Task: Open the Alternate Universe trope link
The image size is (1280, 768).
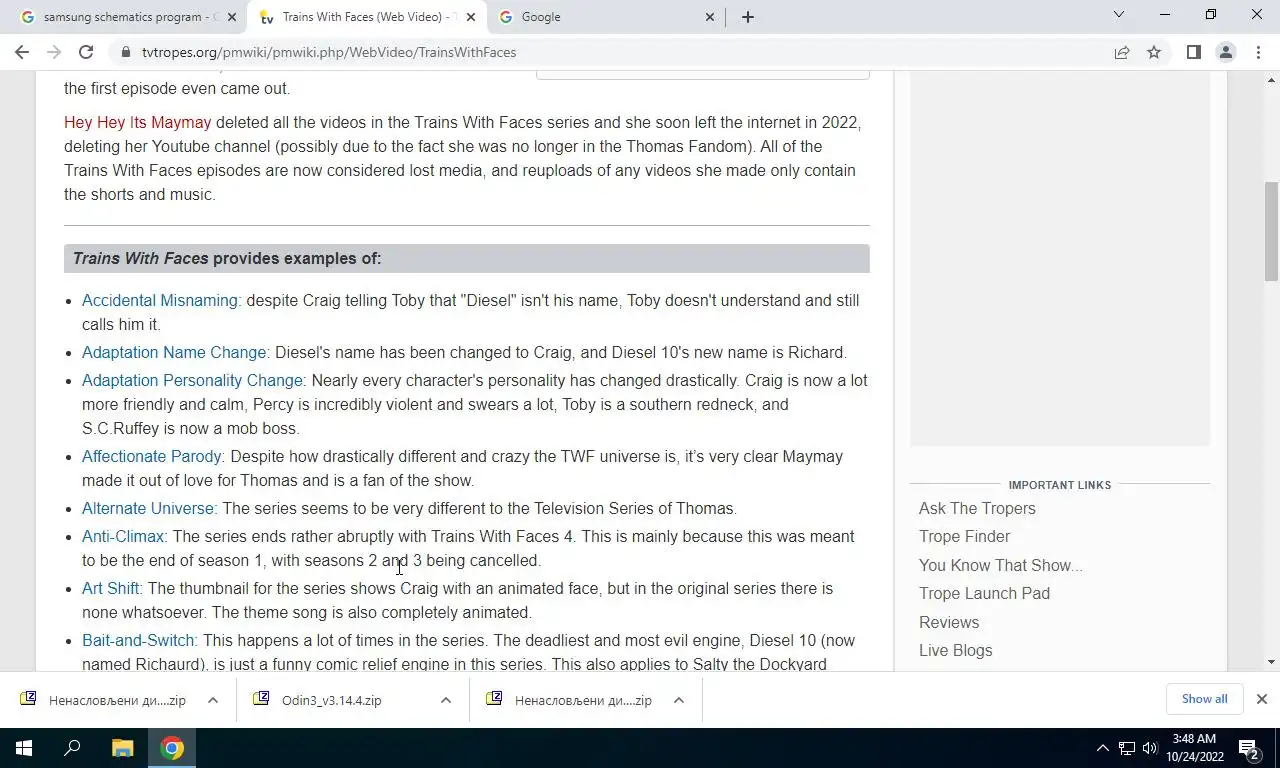Action: 148,508
